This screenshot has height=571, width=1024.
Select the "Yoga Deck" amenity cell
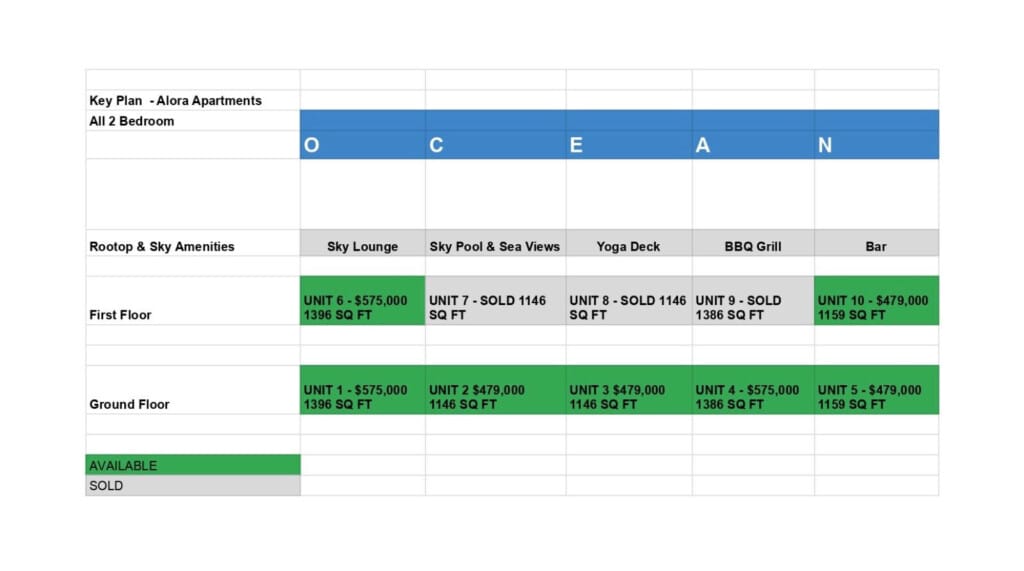(629, 246)
